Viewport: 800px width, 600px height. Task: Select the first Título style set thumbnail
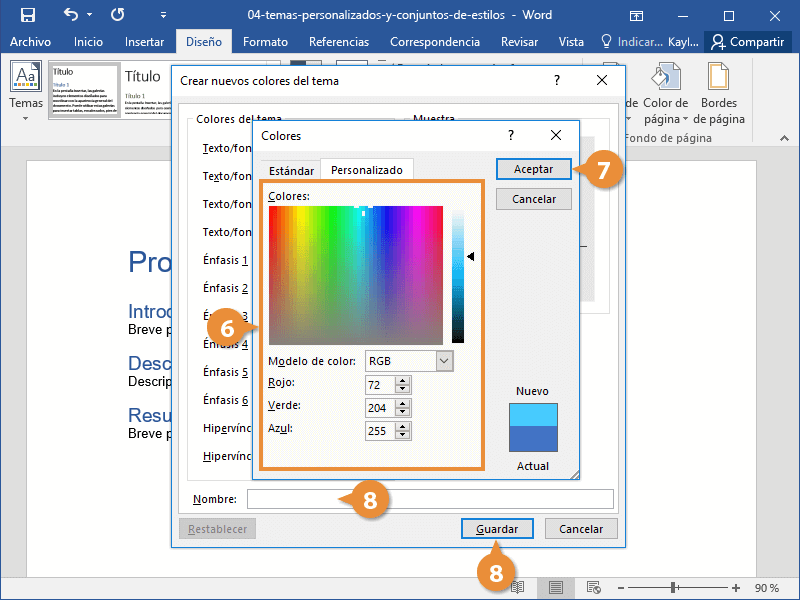(85, 90)
